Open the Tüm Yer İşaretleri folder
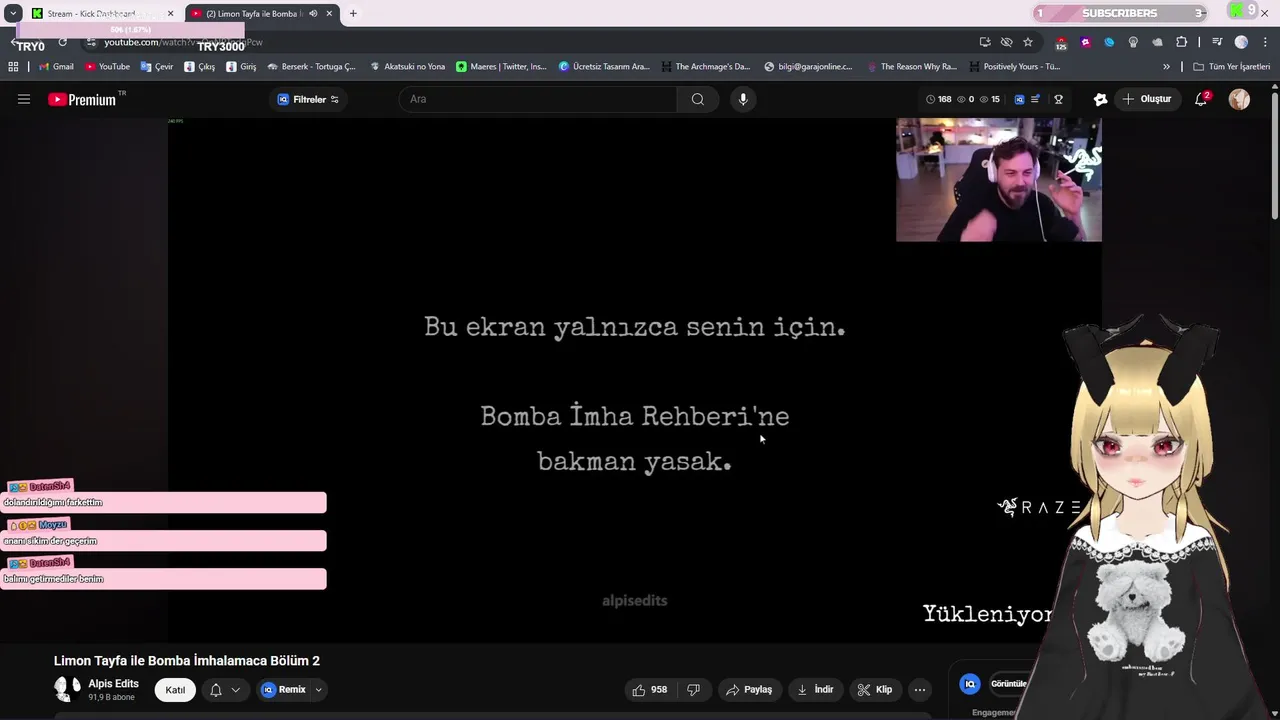1280x720 pixels. (1232, 67)
